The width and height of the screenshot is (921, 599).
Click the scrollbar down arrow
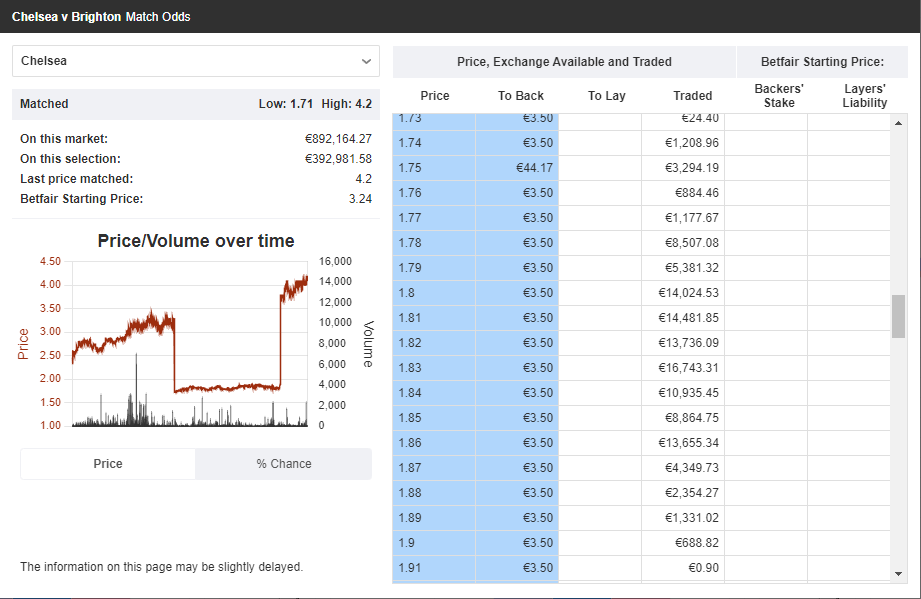tap(898, 574)
